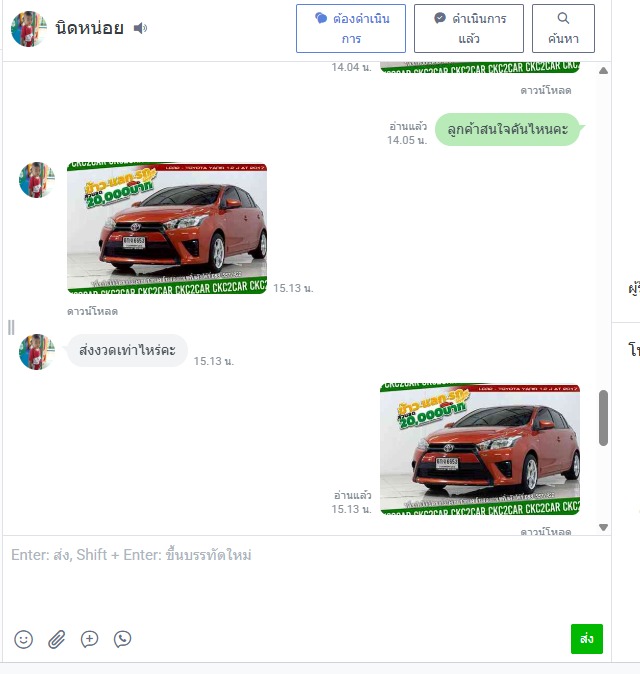Open sent orange Toyota Yaris photo

[x=480, y=449]
